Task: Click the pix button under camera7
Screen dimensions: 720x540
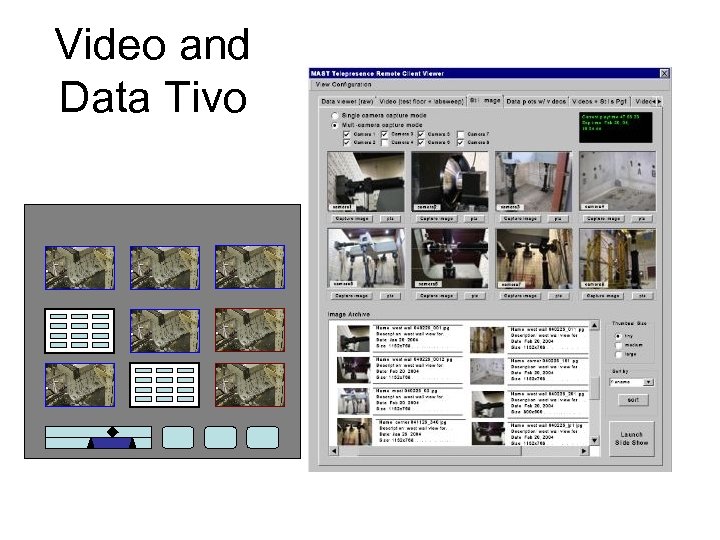Action: [558, 296]
